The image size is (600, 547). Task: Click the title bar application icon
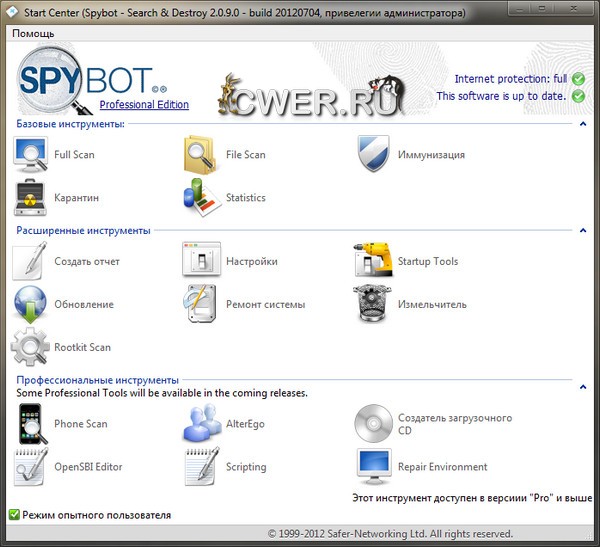(12, 12)
